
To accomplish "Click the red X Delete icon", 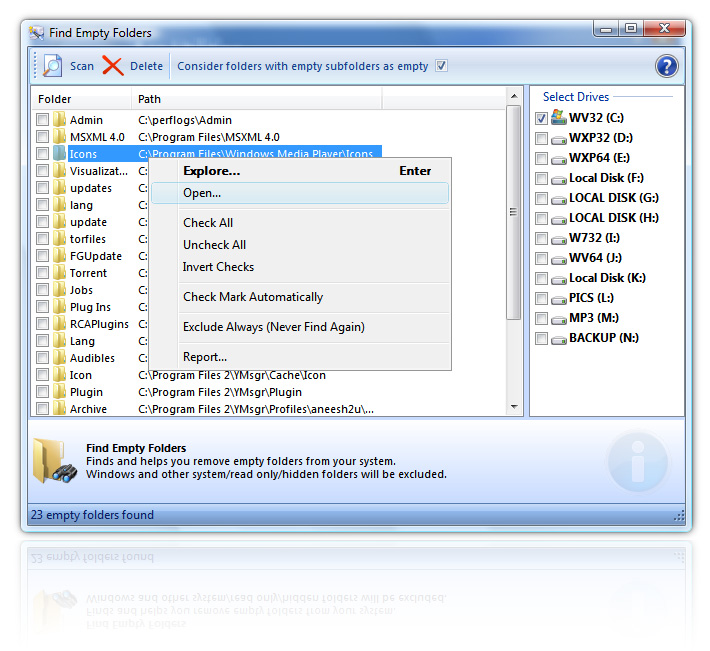I will pyautogui.click(x=113, y=67).
